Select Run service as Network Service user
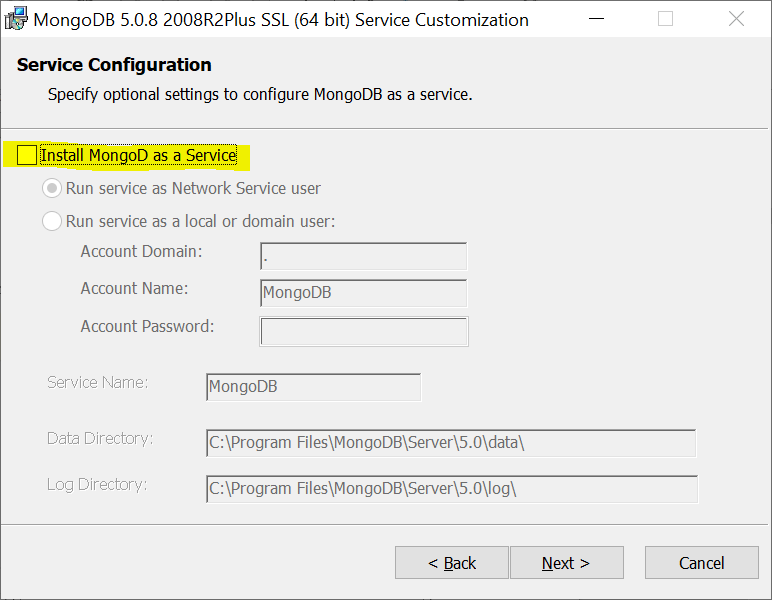The image size is (772, 600). 51,188
